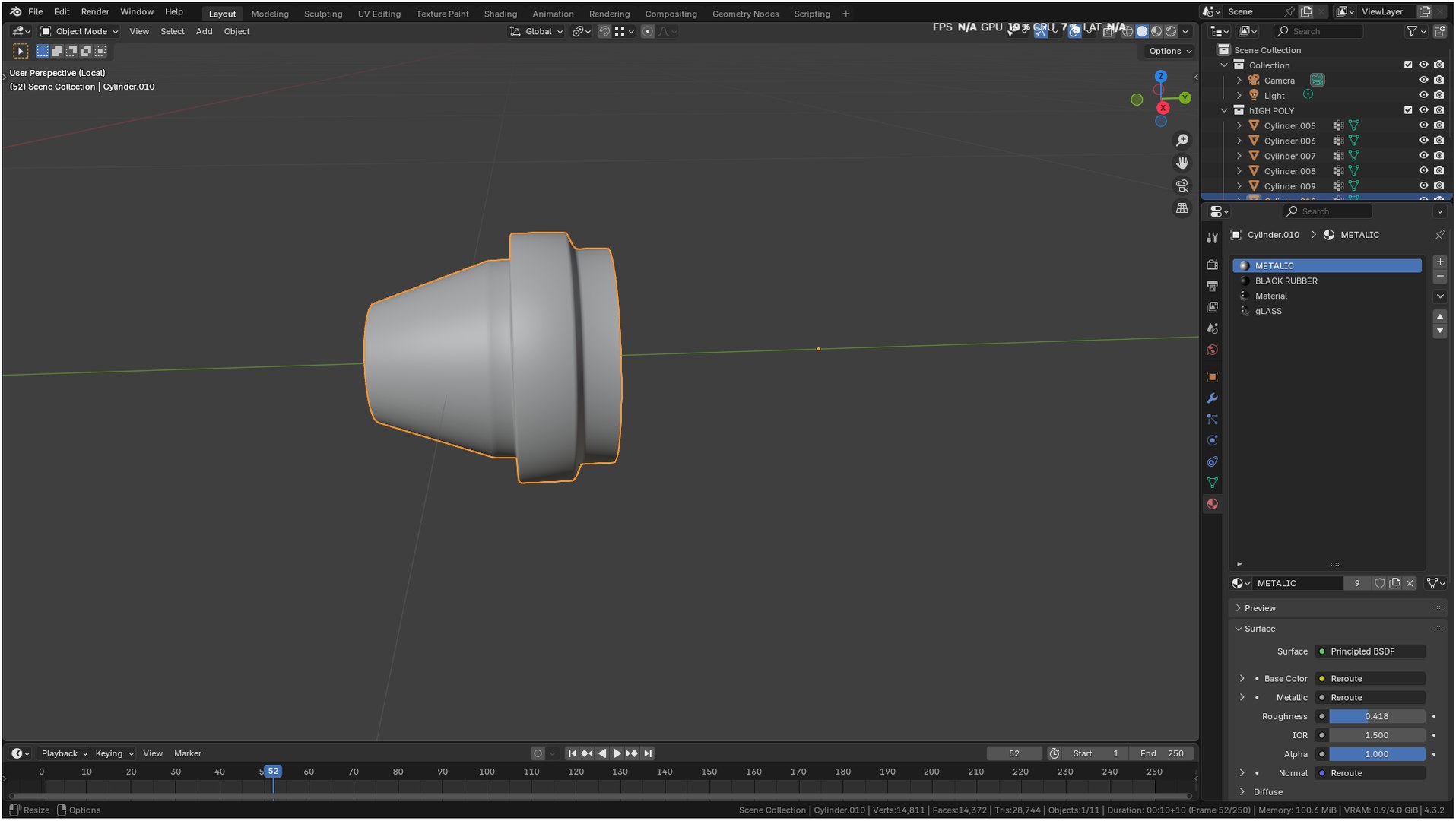
Task: Click the Blender logo menu
Action: 15,12
